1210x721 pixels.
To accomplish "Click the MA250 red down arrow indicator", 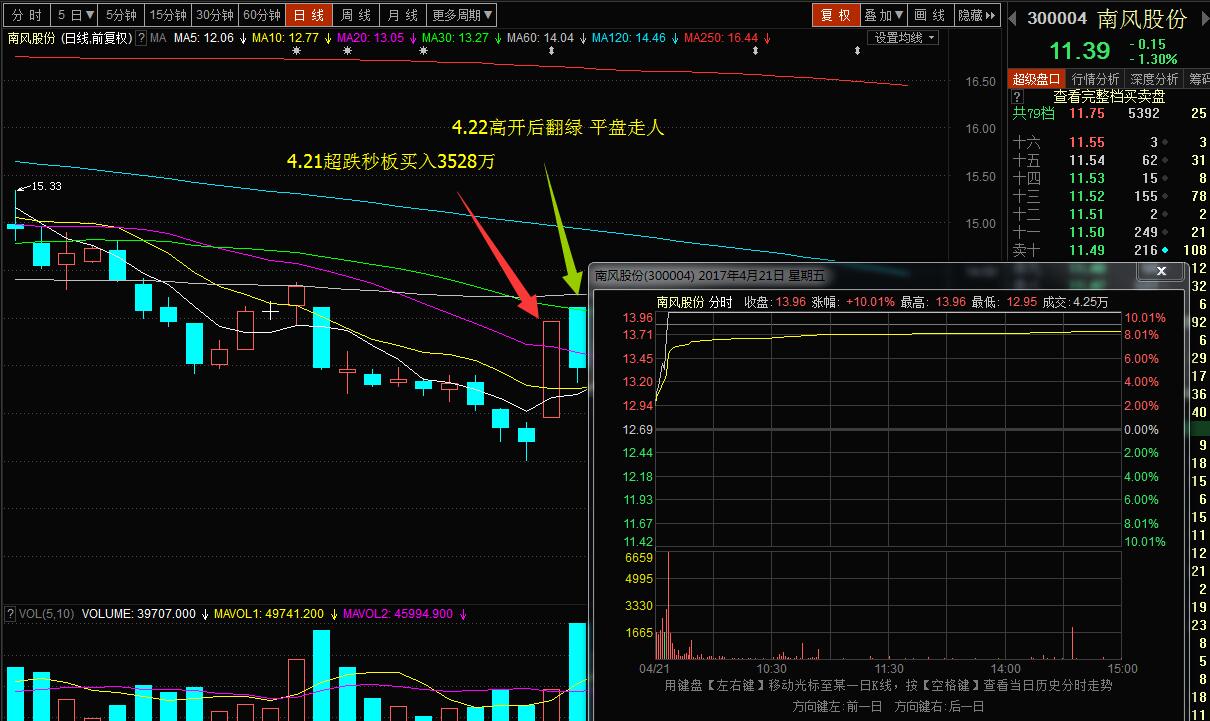I will point(767,38).
